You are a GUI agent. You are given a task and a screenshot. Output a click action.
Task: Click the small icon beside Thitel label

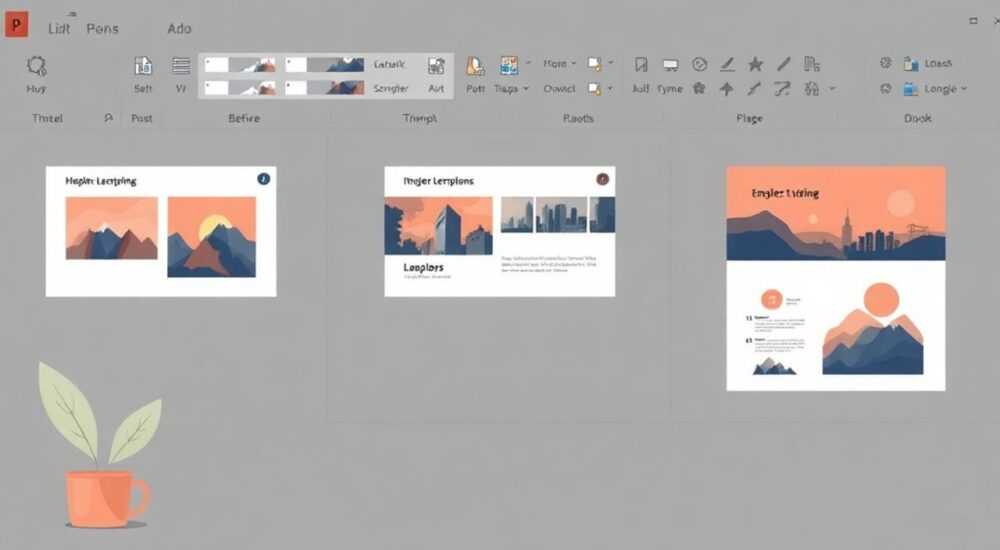pos(108,118)
